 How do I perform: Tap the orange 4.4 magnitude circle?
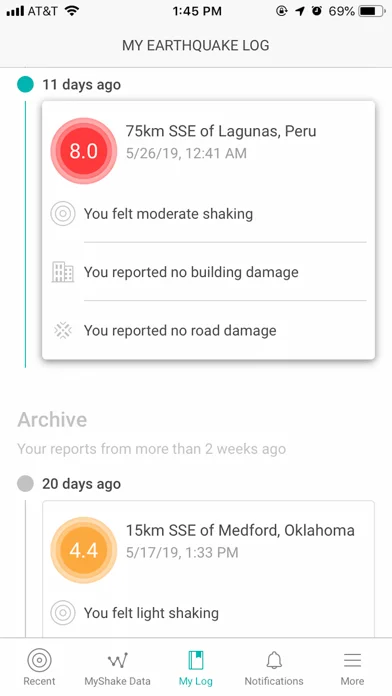tap(83, 550)
